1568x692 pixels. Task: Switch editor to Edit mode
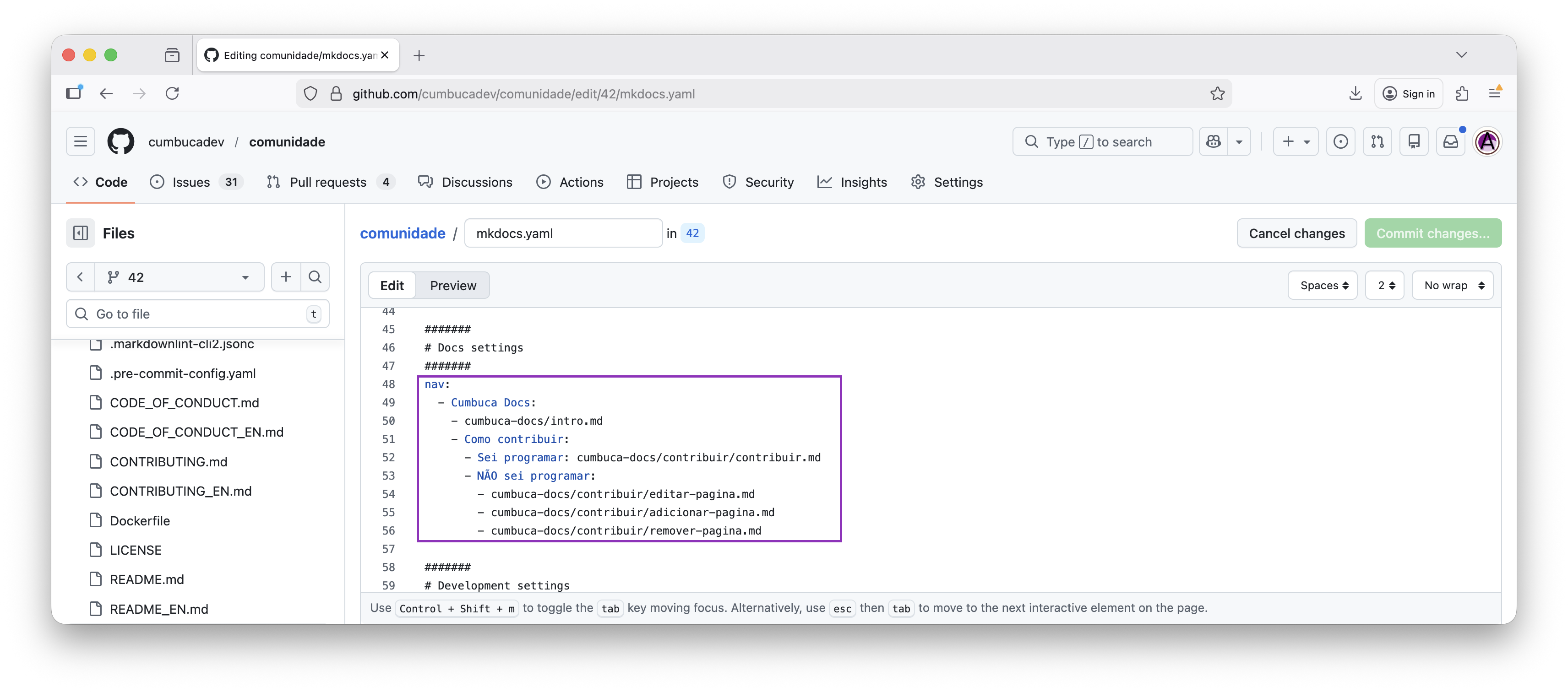(392, 285)
